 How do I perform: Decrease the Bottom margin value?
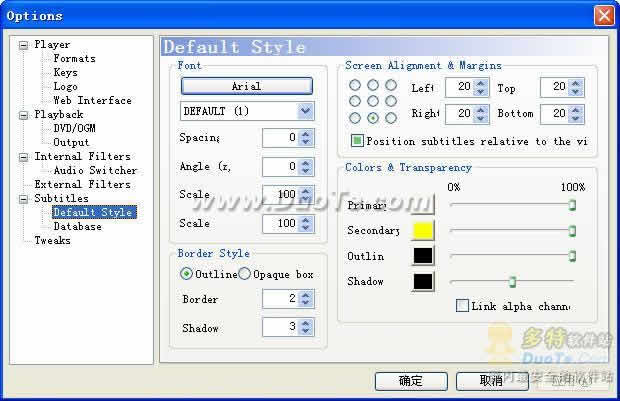[576, 118]
